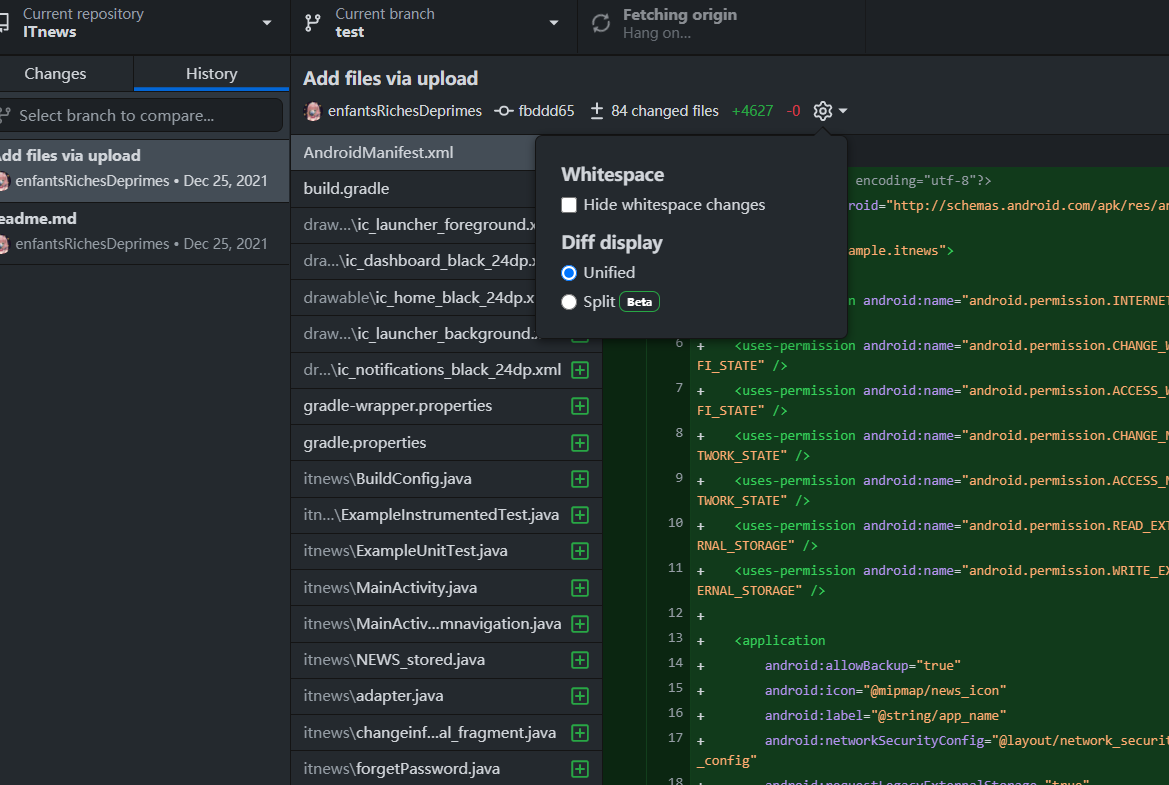Click the added-file icon next to gradle.properties
Screen dimensions: 1169x785
[x=580, y=442]
